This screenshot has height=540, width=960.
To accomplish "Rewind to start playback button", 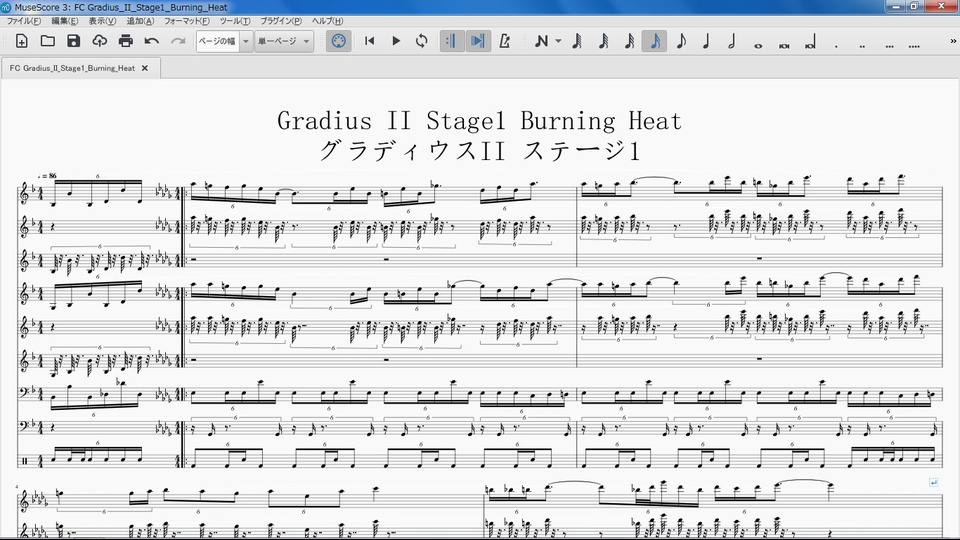I will (x=369, y=41).
